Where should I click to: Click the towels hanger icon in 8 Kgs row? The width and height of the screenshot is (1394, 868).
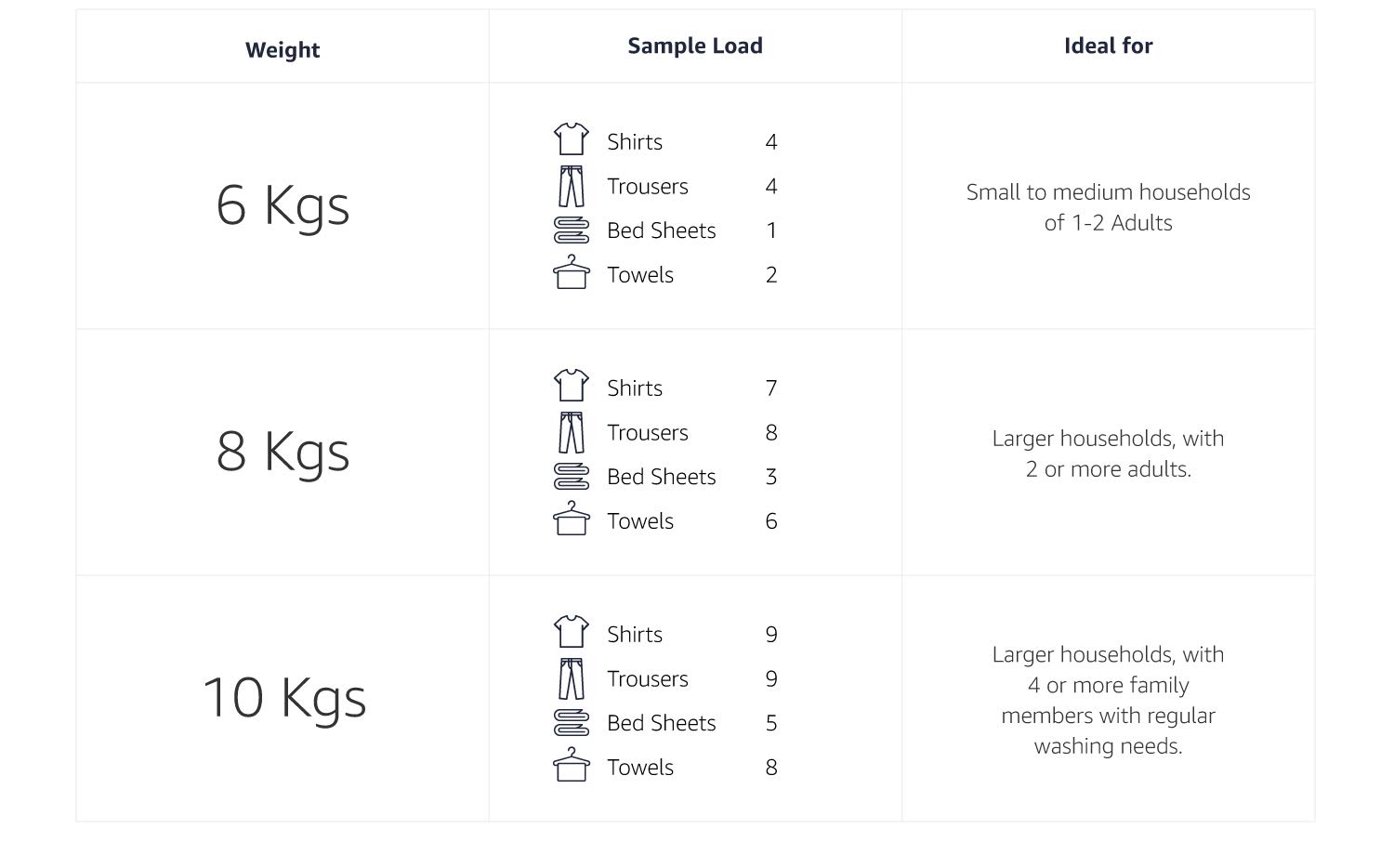click(571, 519)
